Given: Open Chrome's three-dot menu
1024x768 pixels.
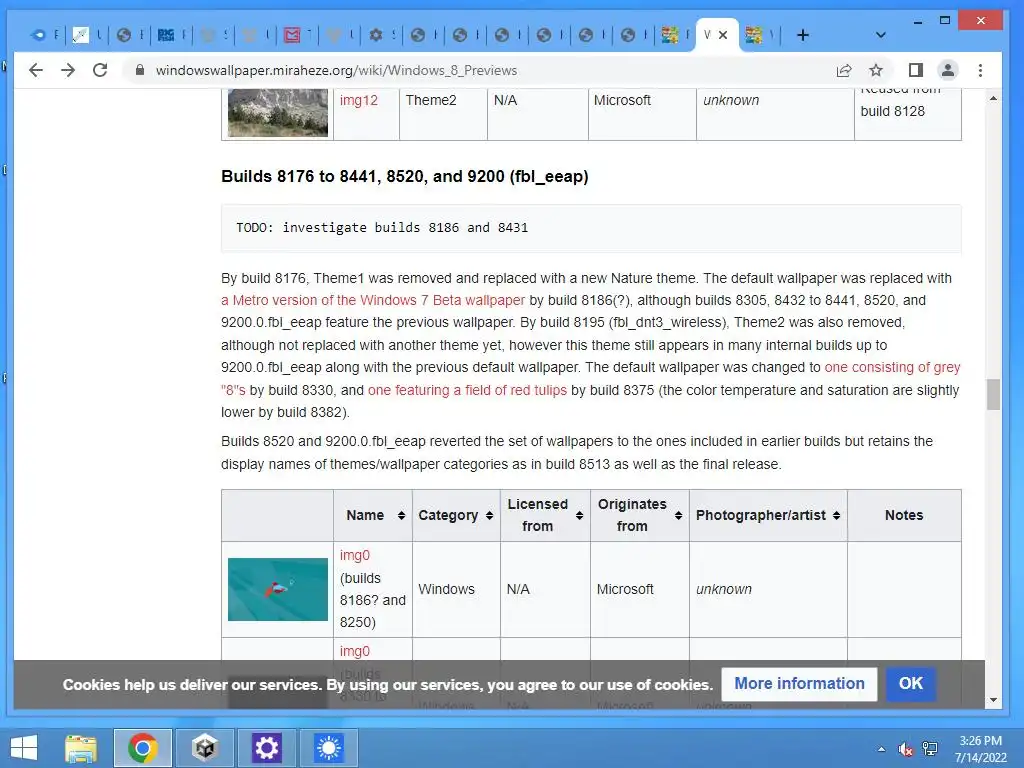Looking at the screenshot, I should [x=980, y=70].
